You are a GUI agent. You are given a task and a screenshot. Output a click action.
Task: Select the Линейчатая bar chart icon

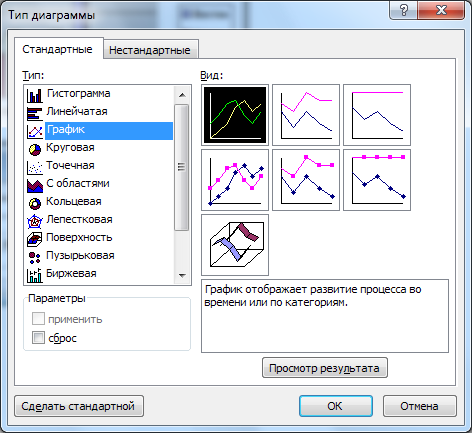coord(35,113)
